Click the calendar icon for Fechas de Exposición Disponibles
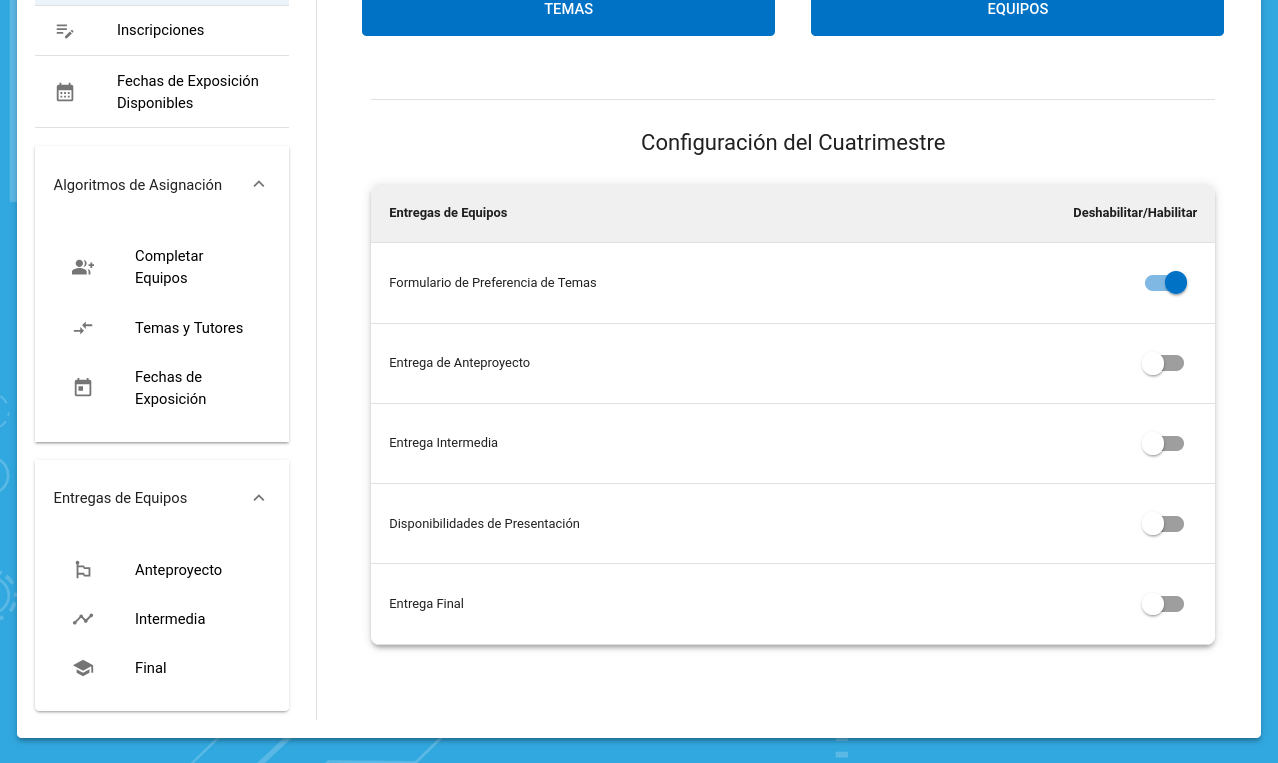 65,92
